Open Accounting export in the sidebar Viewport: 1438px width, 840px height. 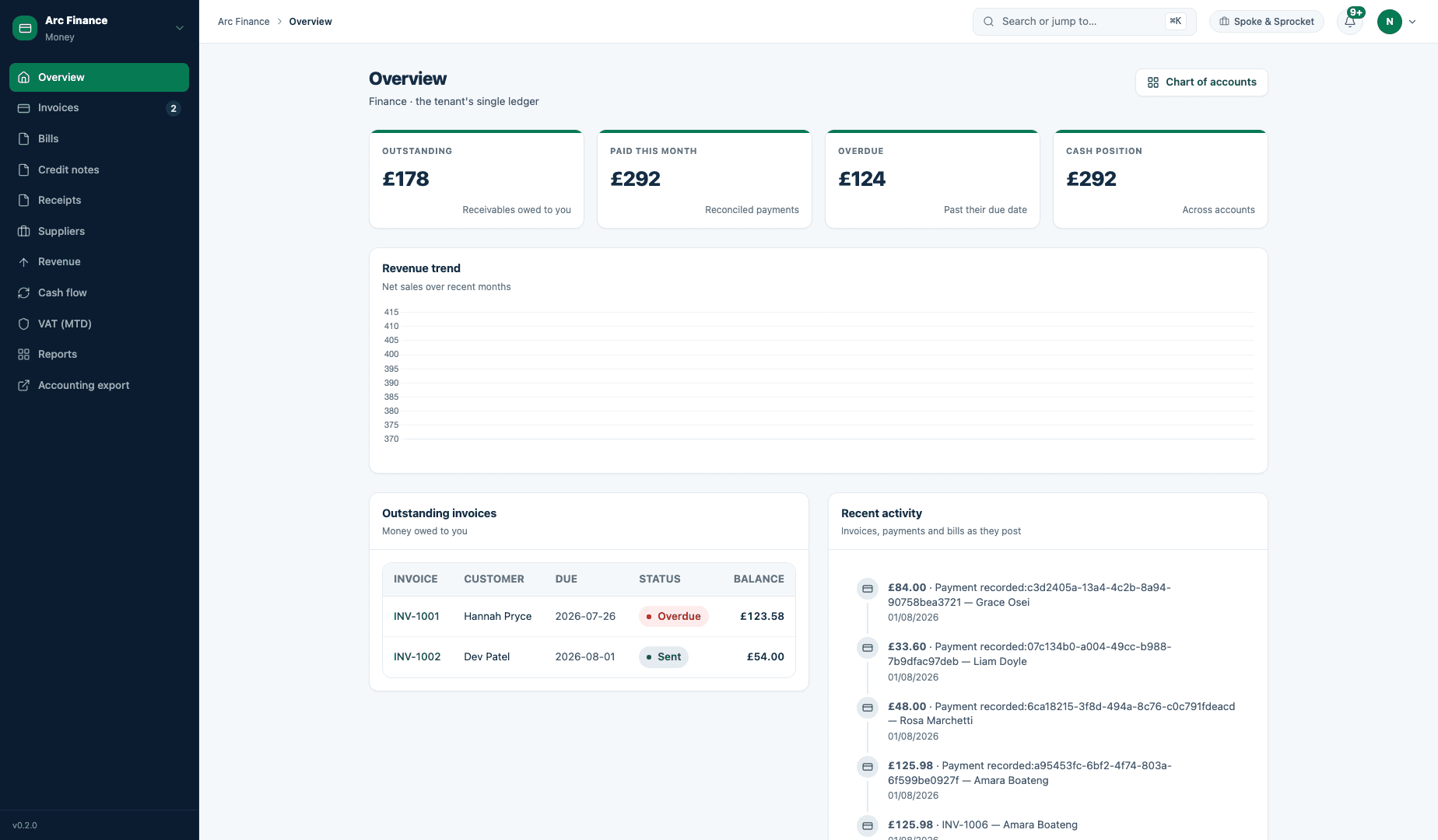(99, 385)
